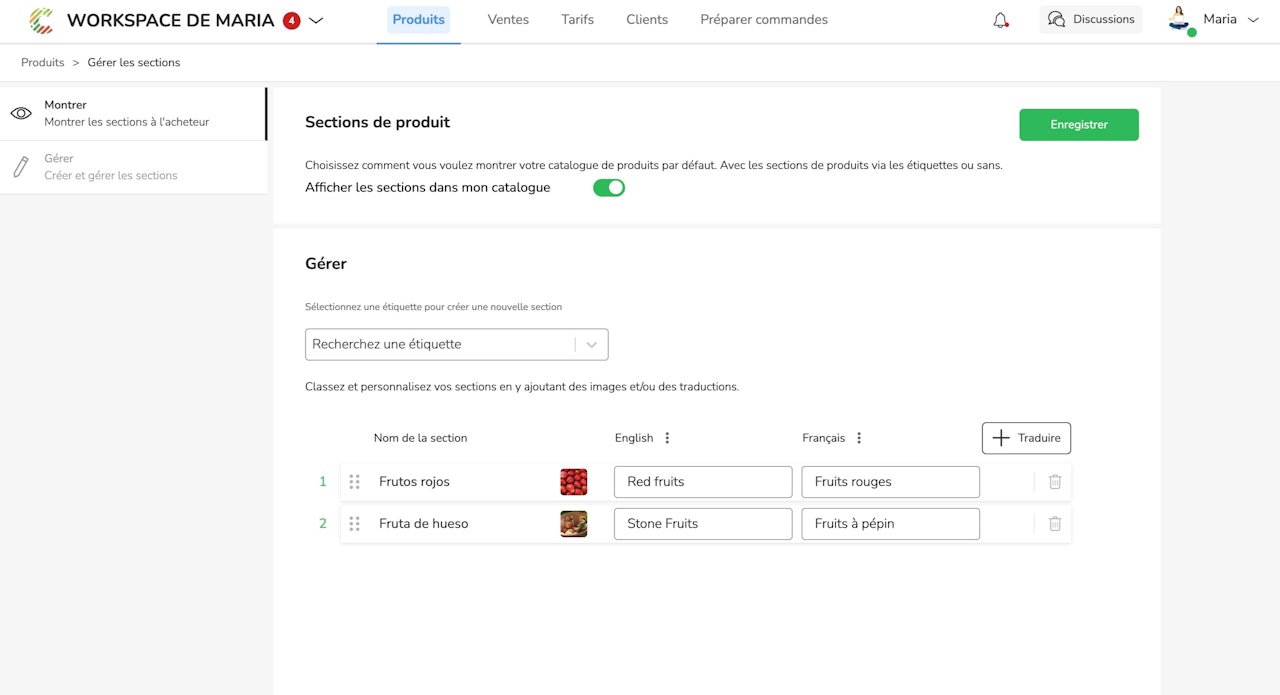Click the notification bell icon
This screenshot has height=695, width=1280.
pyautogui.click(x=1000, y=20)
